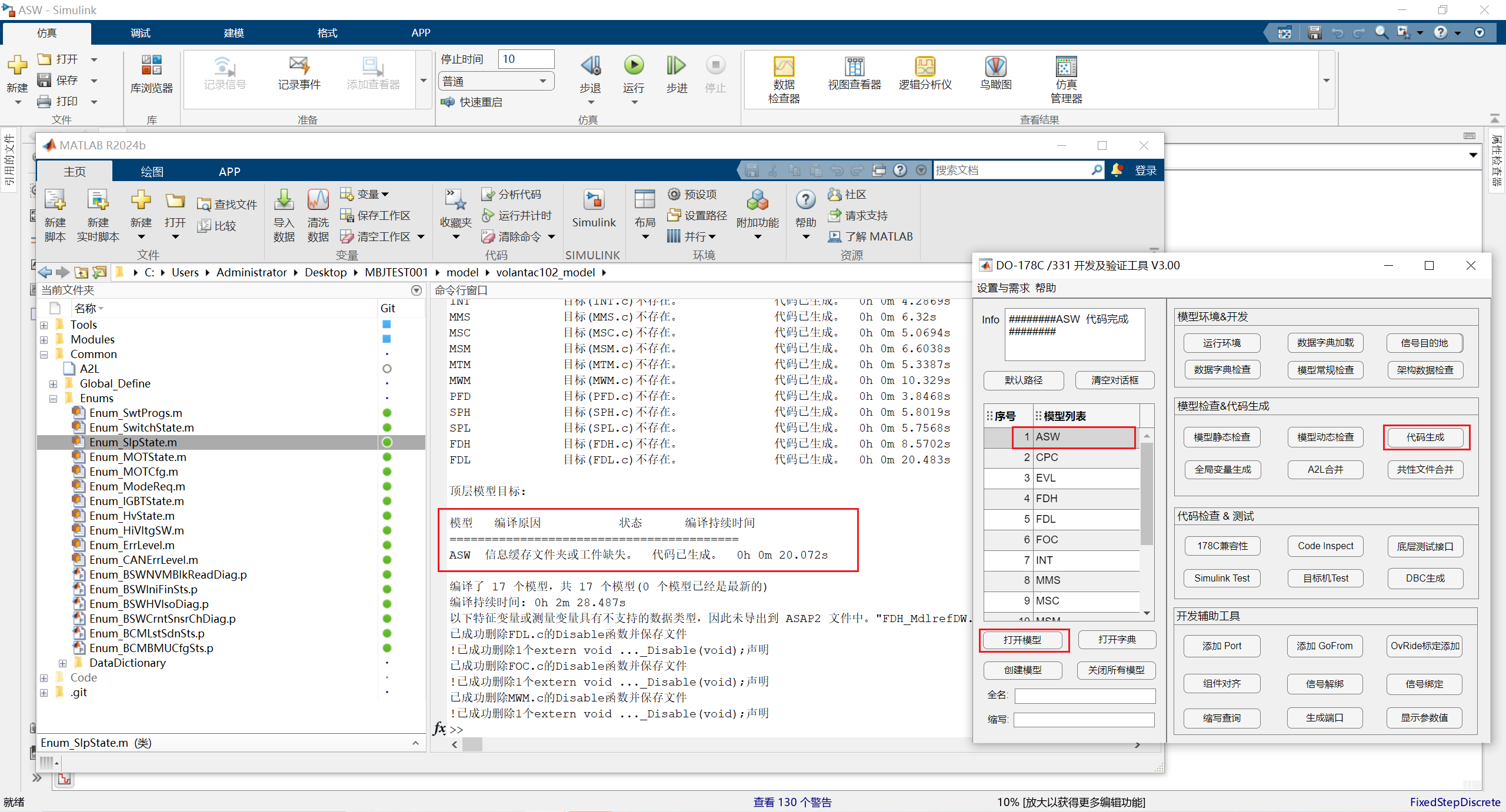Viewport: 1506px width, 812px height.
Task: Expand the Global_Define folder
Action: [54, 384]
